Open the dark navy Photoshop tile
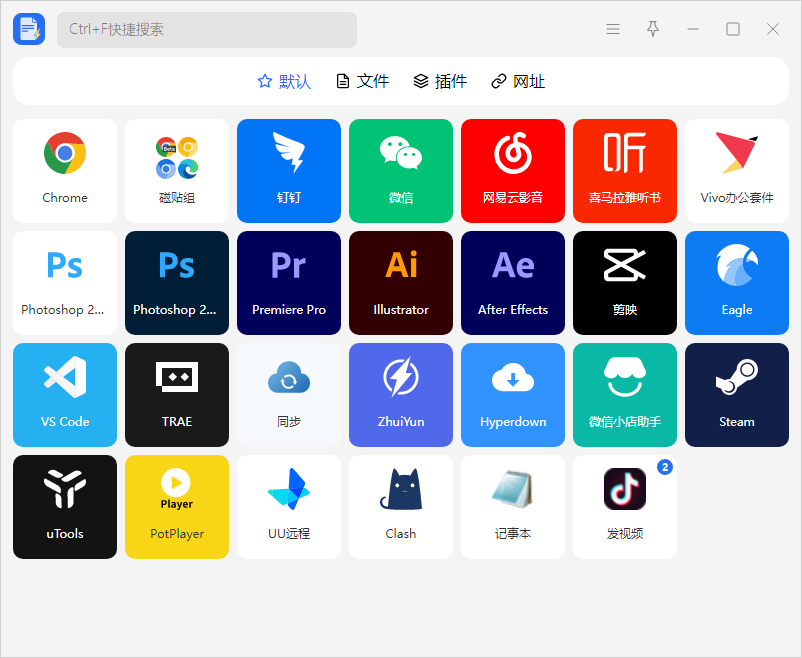The image size is (802, 658). (177, 283)
